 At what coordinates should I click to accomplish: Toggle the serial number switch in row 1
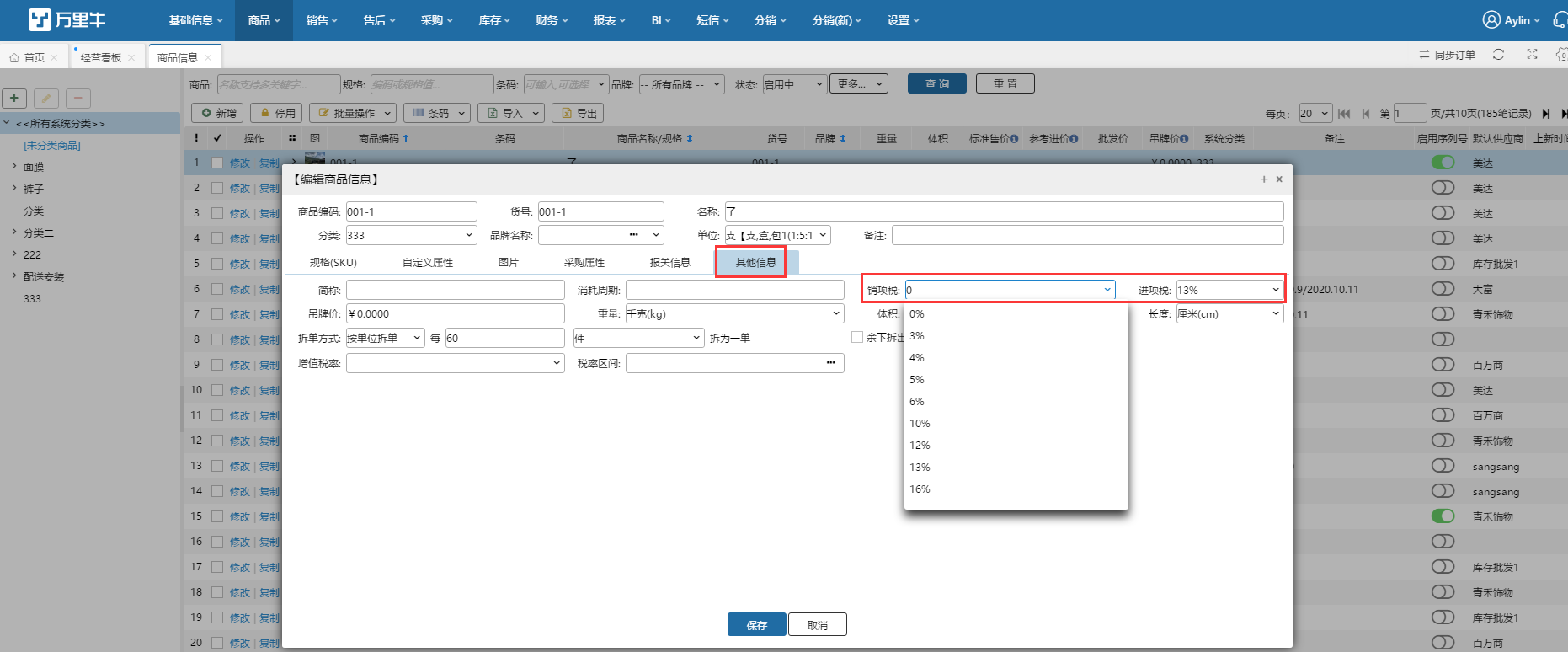tap(1443, 163)
